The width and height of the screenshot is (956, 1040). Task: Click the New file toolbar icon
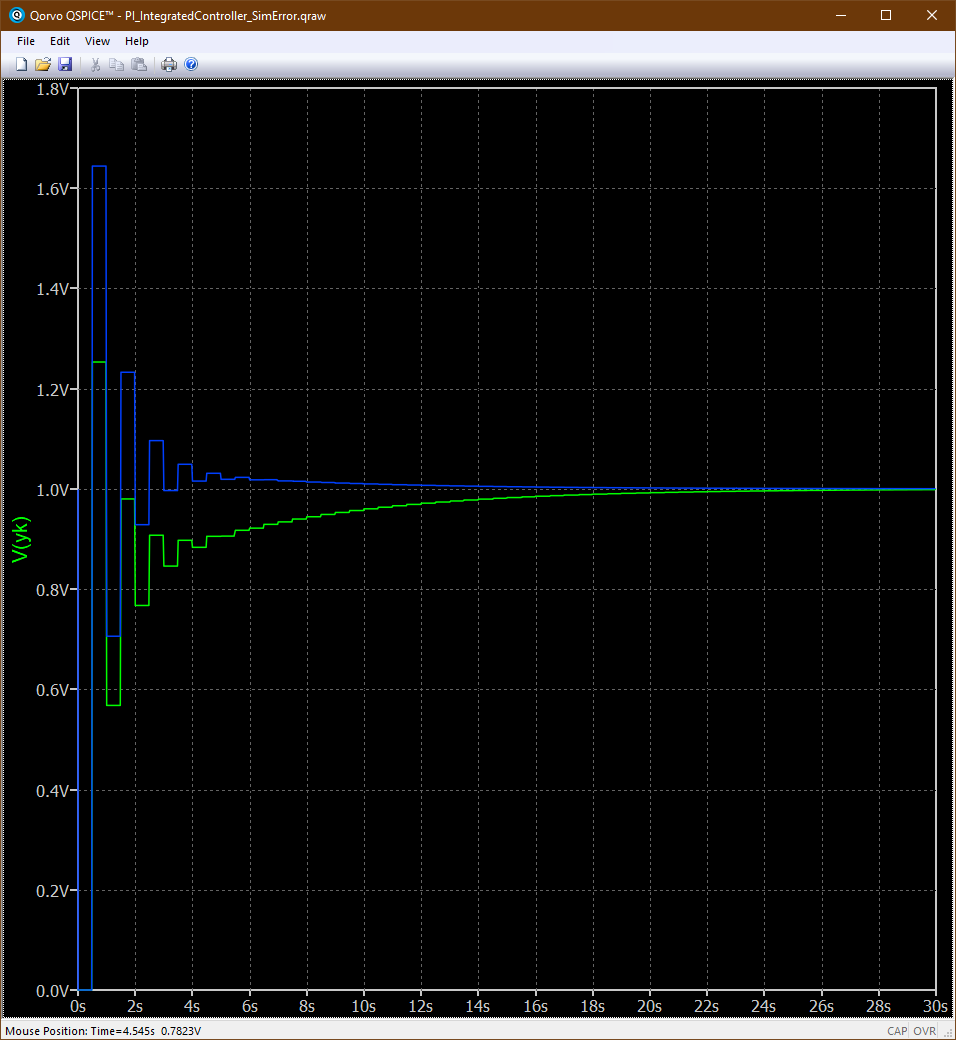click(x=21, y=65)
